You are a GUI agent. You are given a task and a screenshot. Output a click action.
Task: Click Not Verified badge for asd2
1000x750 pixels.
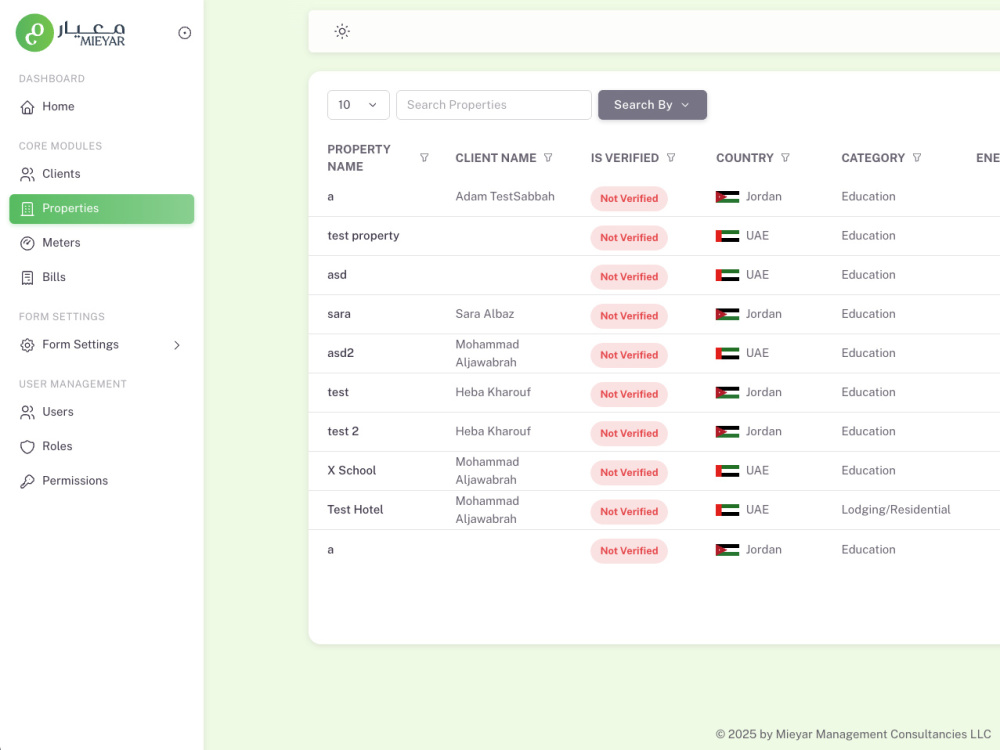629,355
